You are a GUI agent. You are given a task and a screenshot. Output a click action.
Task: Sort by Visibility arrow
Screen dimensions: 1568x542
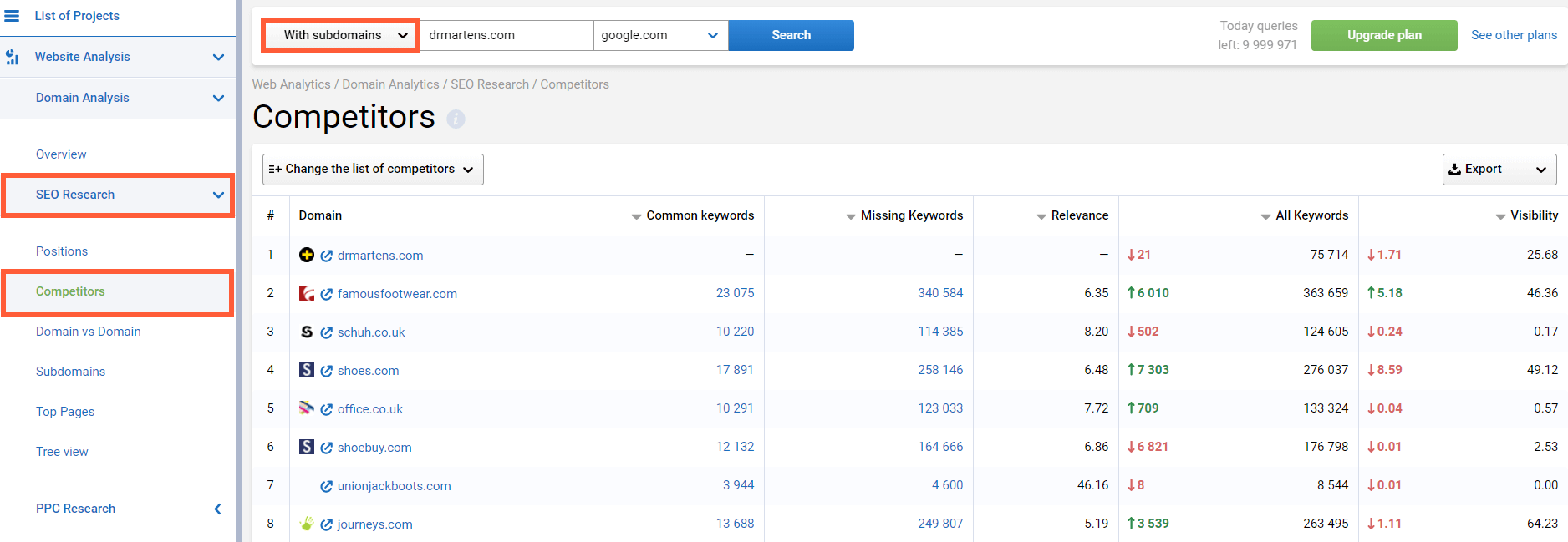1500,216
